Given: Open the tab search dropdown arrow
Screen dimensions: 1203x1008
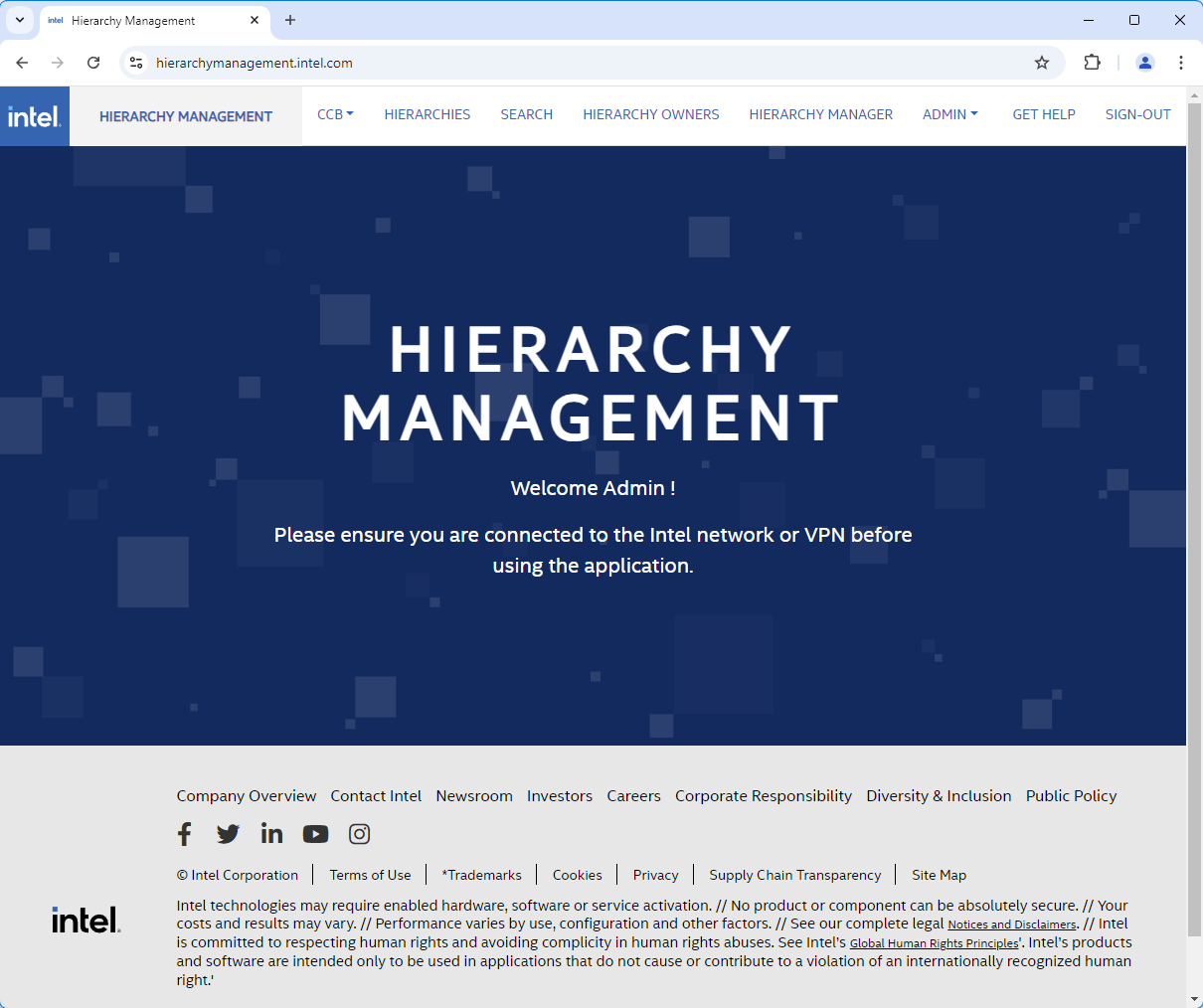Looking at the screenshot, I should pos(20,20).
